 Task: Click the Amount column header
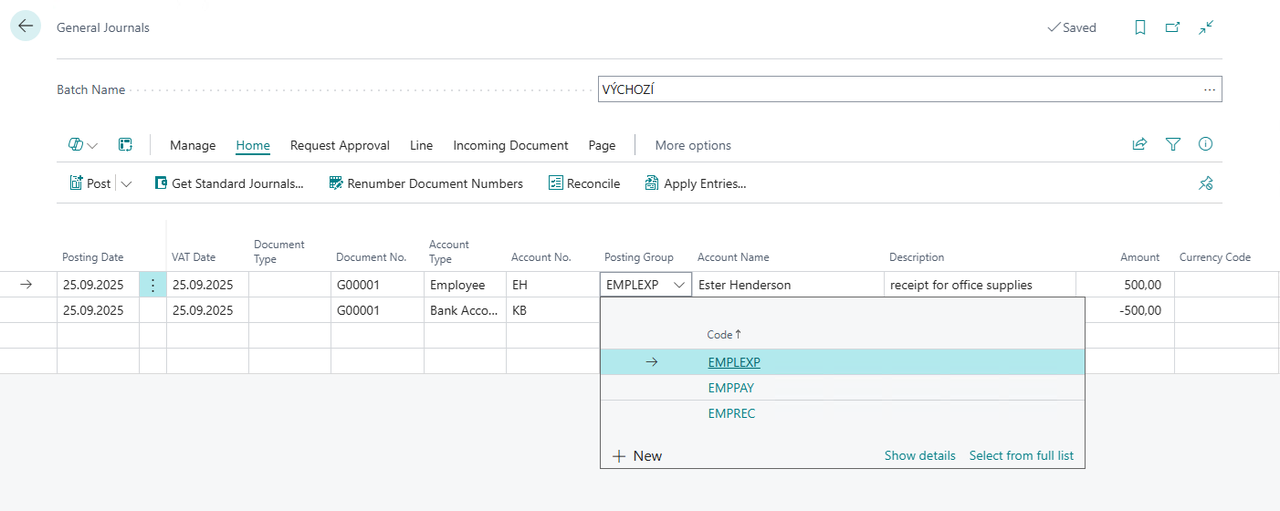tap(1140, 257)
